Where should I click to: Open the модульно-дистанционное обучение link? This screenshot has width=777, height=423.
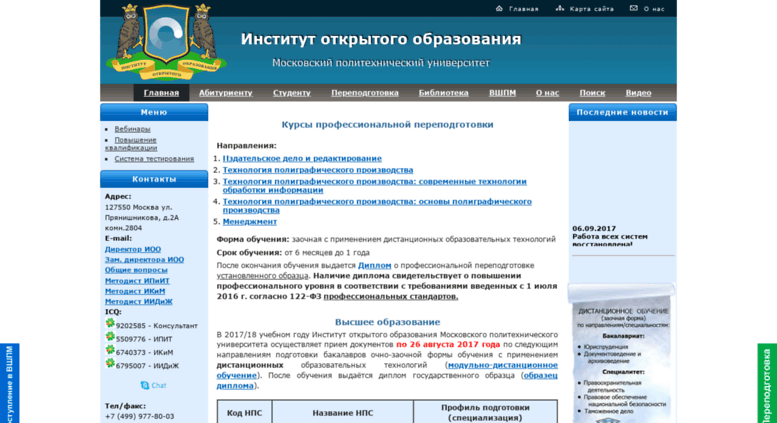387,370
